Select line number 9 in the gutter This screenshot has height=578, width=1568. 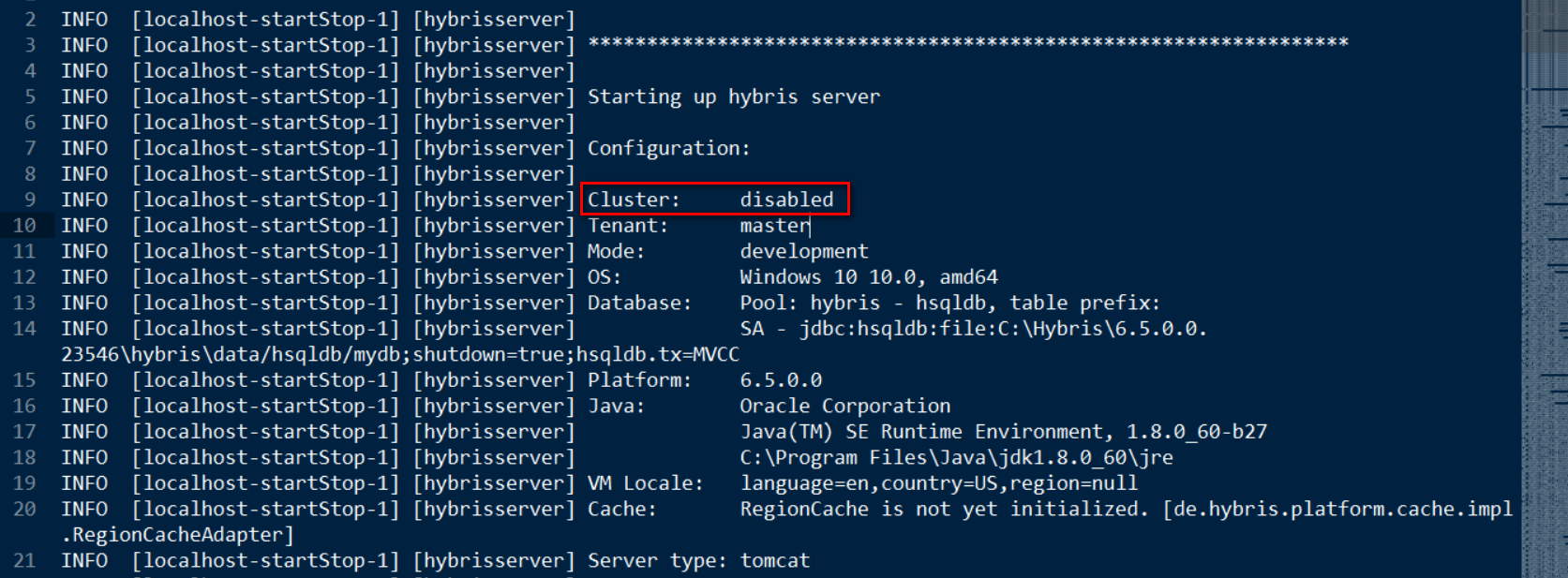(x=30, y=200)
